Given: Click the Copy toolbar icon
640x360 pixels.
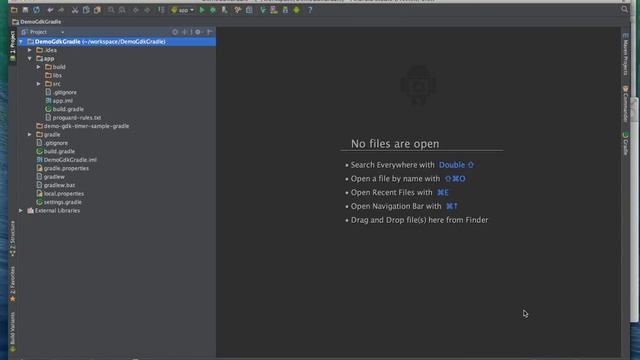Looking at the screenshot, I should [x=86, y=10].
